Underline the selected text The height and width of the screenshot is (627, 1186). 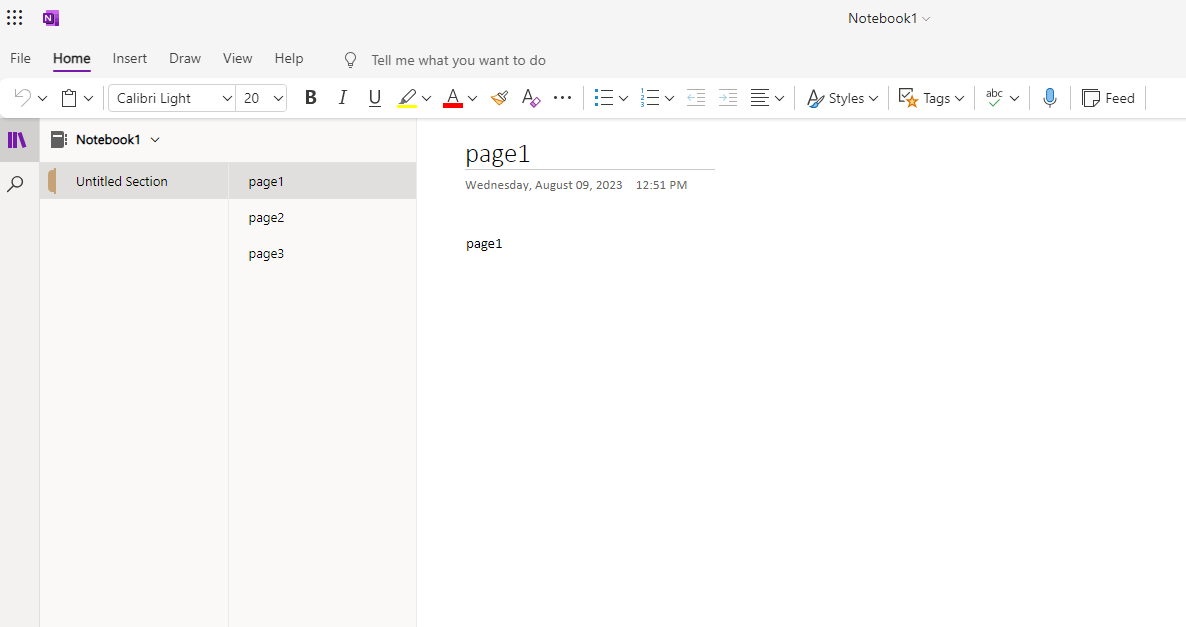[x=374, y=97]
